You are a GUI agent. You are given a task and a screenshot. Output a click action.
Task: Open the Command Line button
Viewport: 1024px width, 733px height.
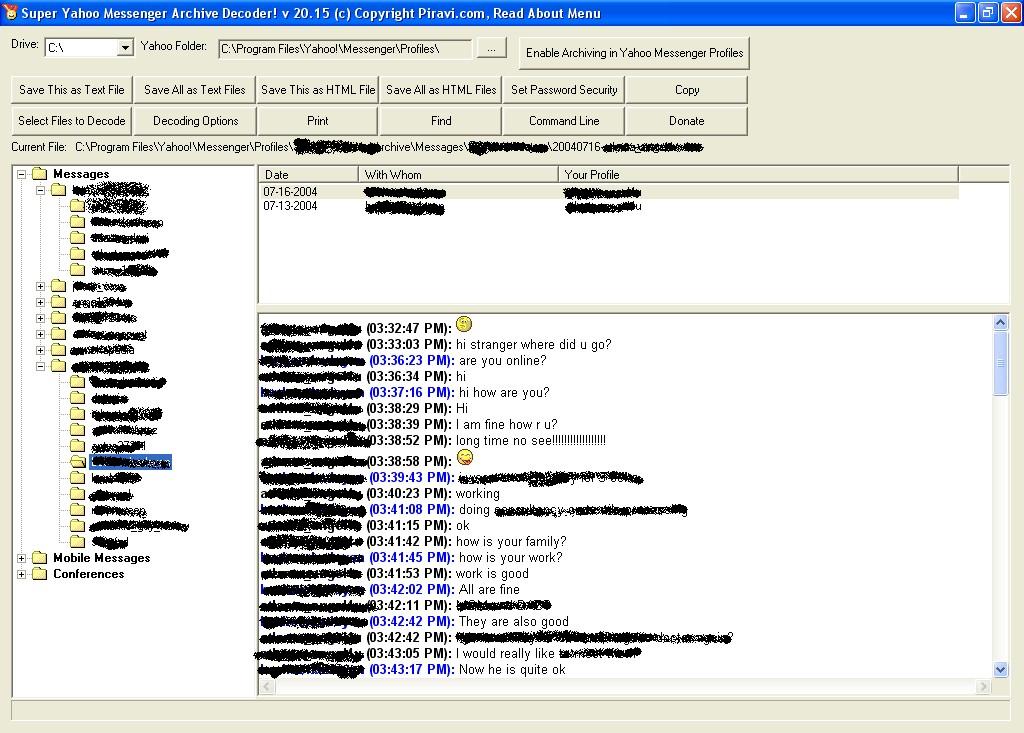click(x=564, y=121)
